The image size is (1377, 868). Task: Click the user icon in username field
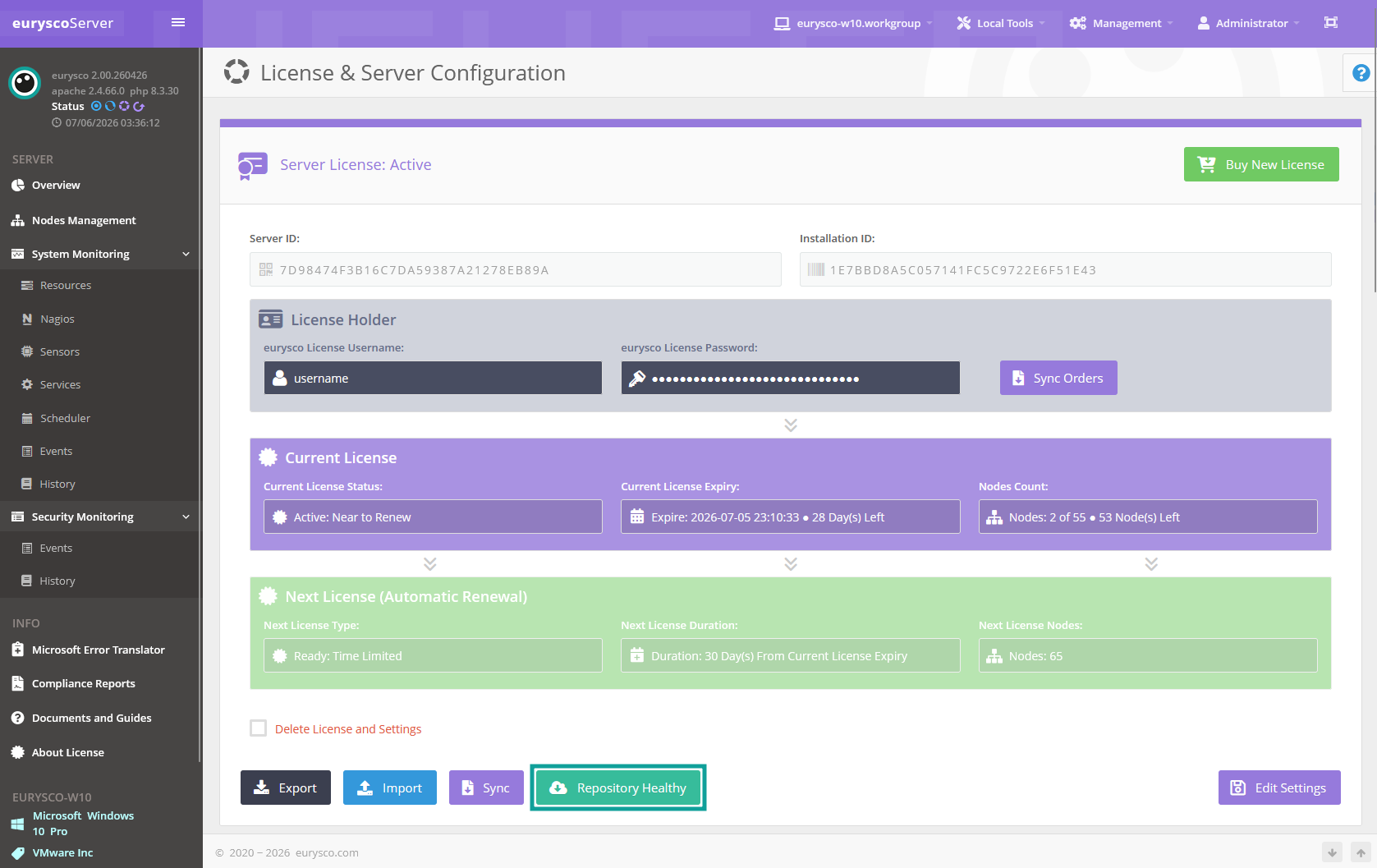(x=279, y=378)
